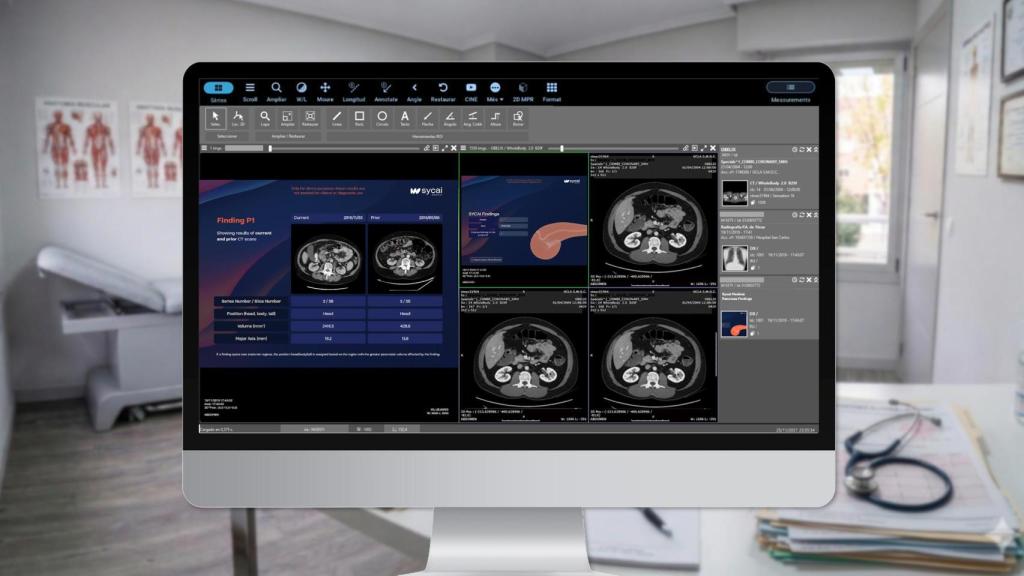Select the Rect. rectangle ROI tool
Image resolution: width=1024 pixels, height=576 pixels.
(x=359, y=118)
